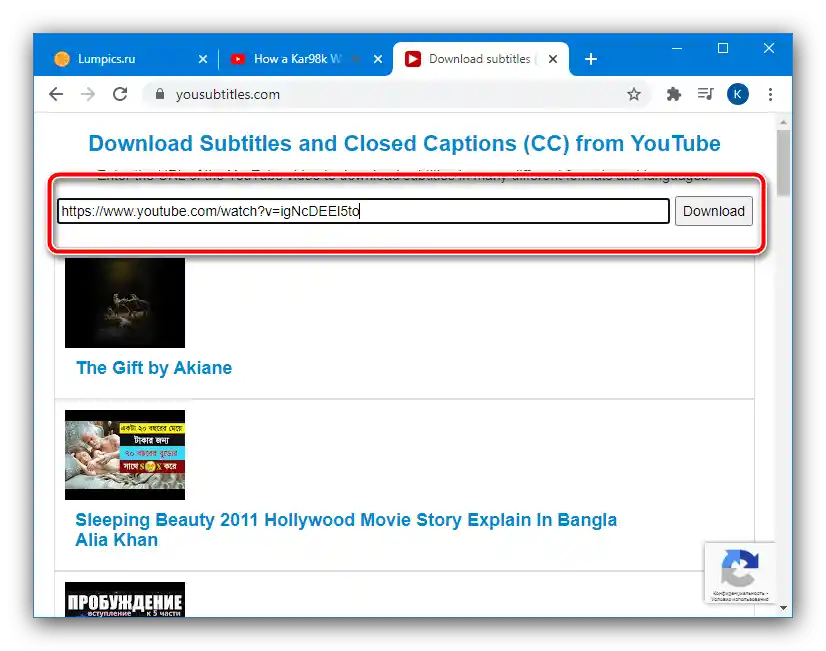Click the padlock site info icon

pyautogui.click(x=160, y=94)
